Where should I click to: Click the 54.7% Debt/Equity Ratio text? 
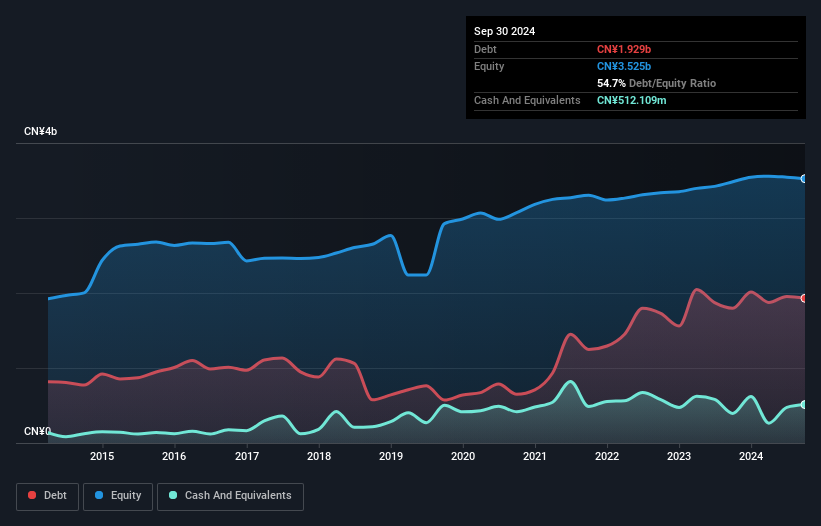click(656, 83)
